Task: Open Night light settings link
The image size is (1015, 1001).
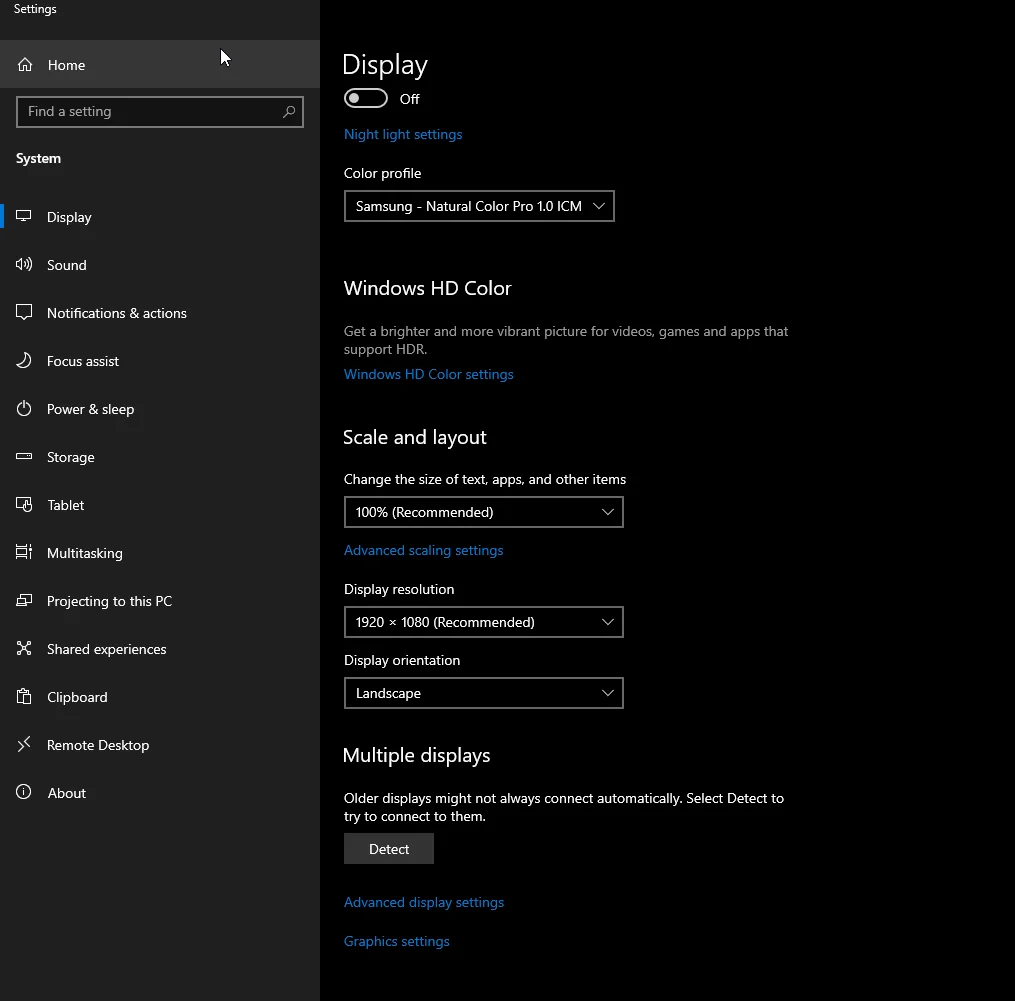Action: click(x=403, y=134)
